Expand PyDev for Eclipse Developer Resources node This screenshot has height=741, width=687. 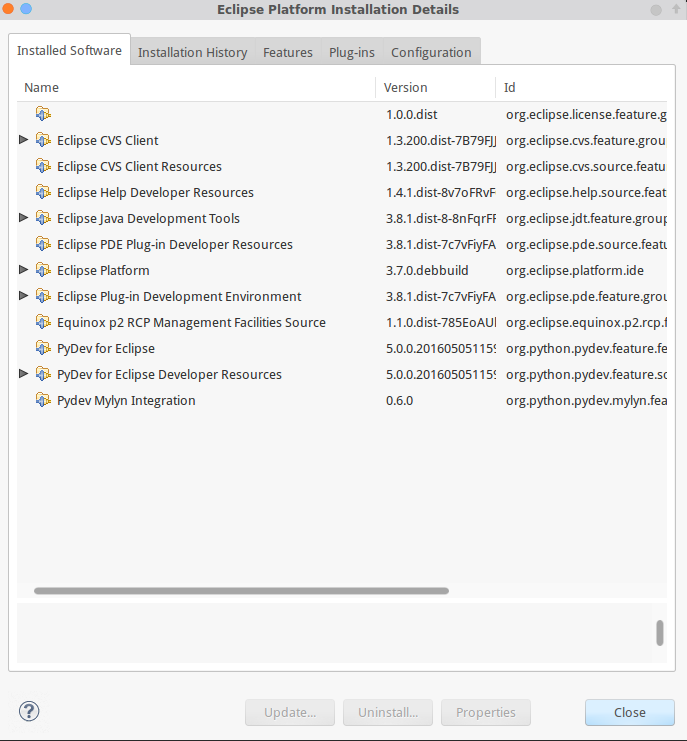point(23,373)
